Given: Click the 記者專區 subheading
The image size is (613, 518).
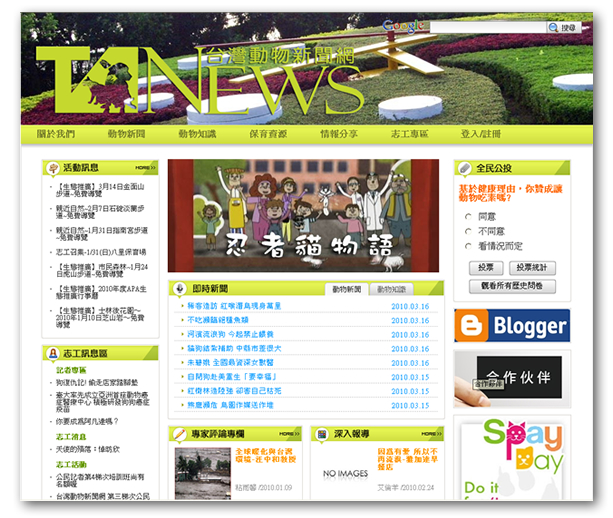Looking at the screenshot, I should pos(71,370).
